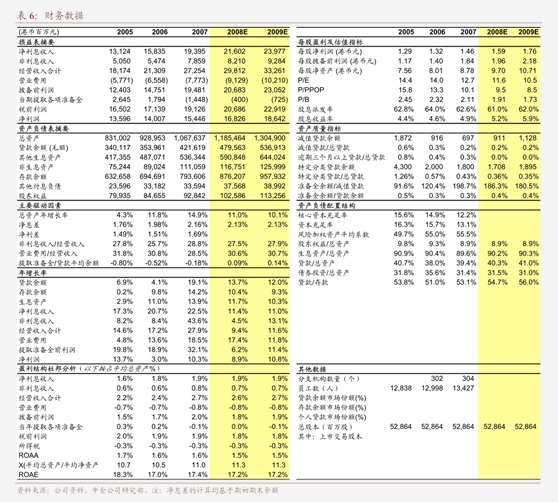Click the 'P/PPOP' row label
The height and width of the screenshot is (502, 558).
(311, 90)
